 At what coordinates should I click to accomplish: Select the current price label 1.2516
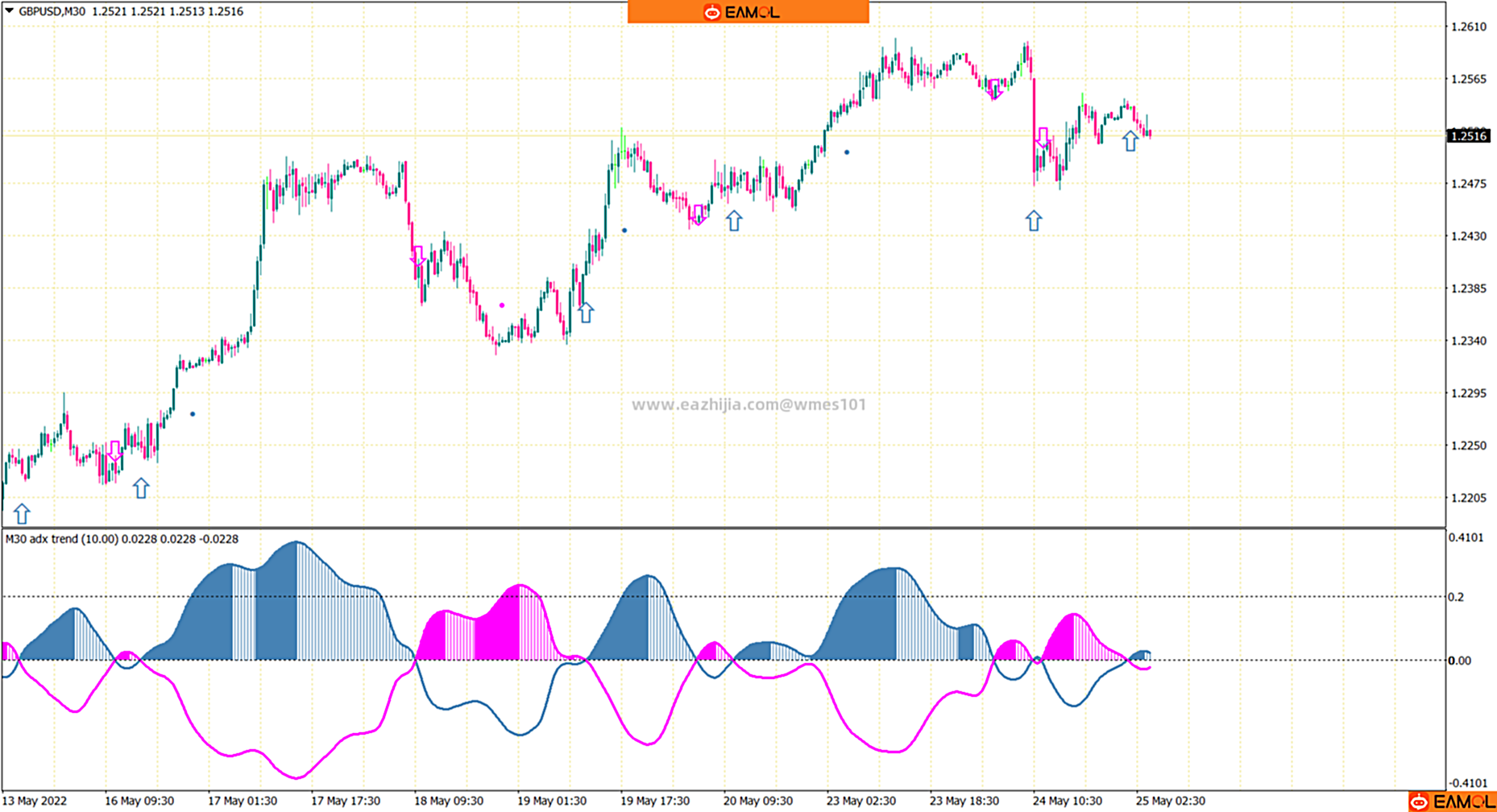(x=1468, y=136)
